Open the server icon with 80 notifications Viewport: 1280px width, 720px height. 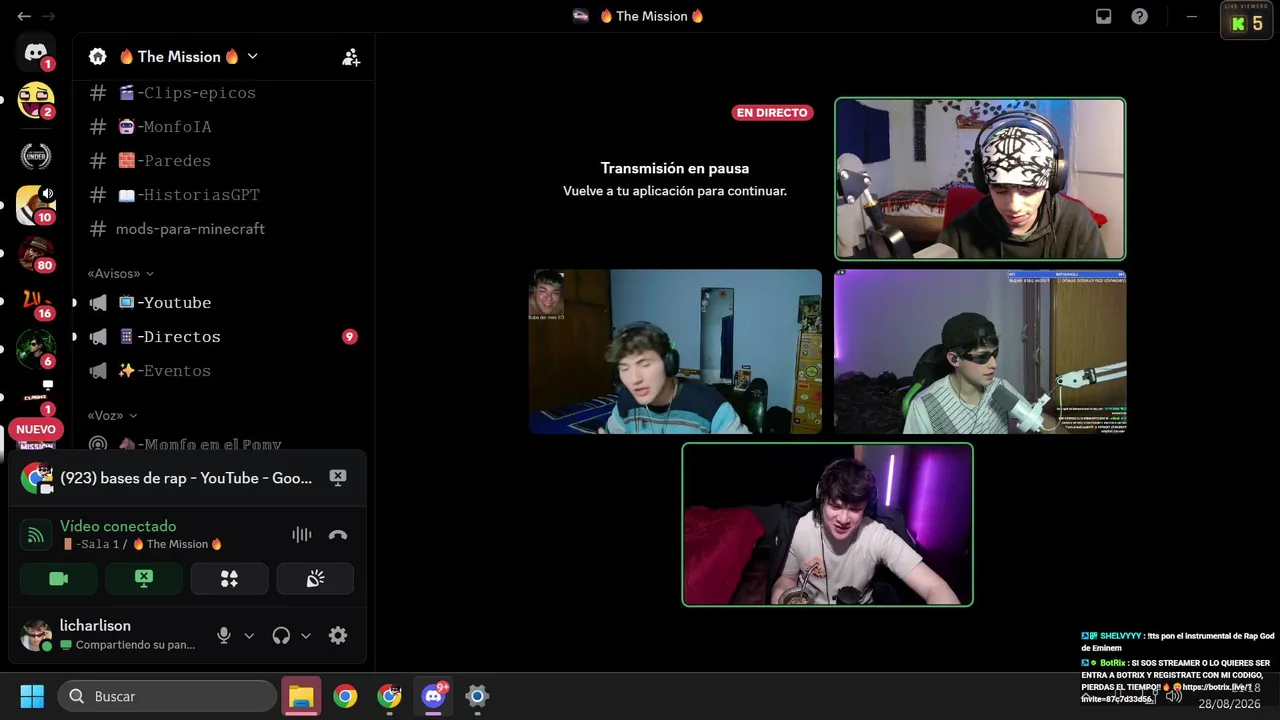[x=36, y=254]
